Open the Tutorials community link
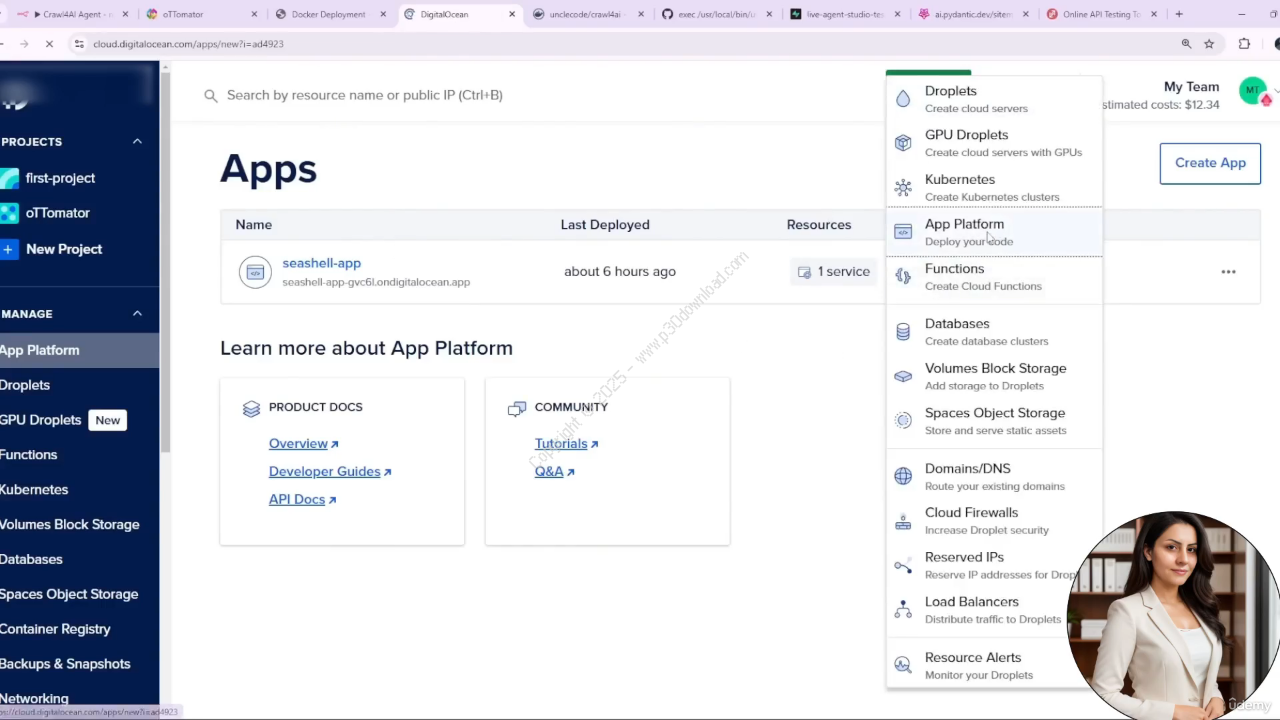 tap(566, 444)
